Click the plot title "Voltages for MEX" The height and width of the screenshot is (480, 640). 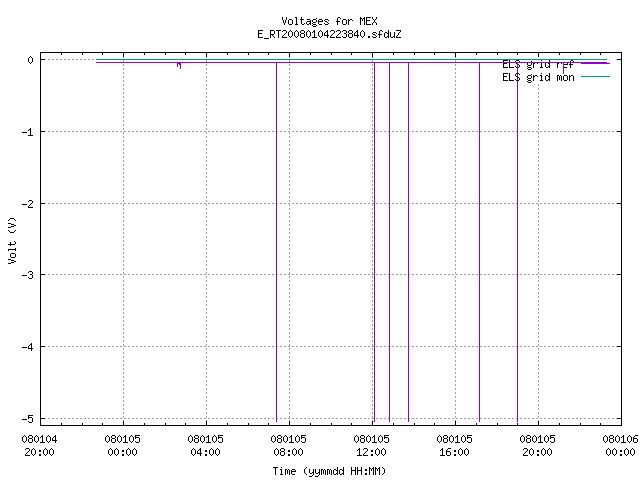click(x=329, y=21)
